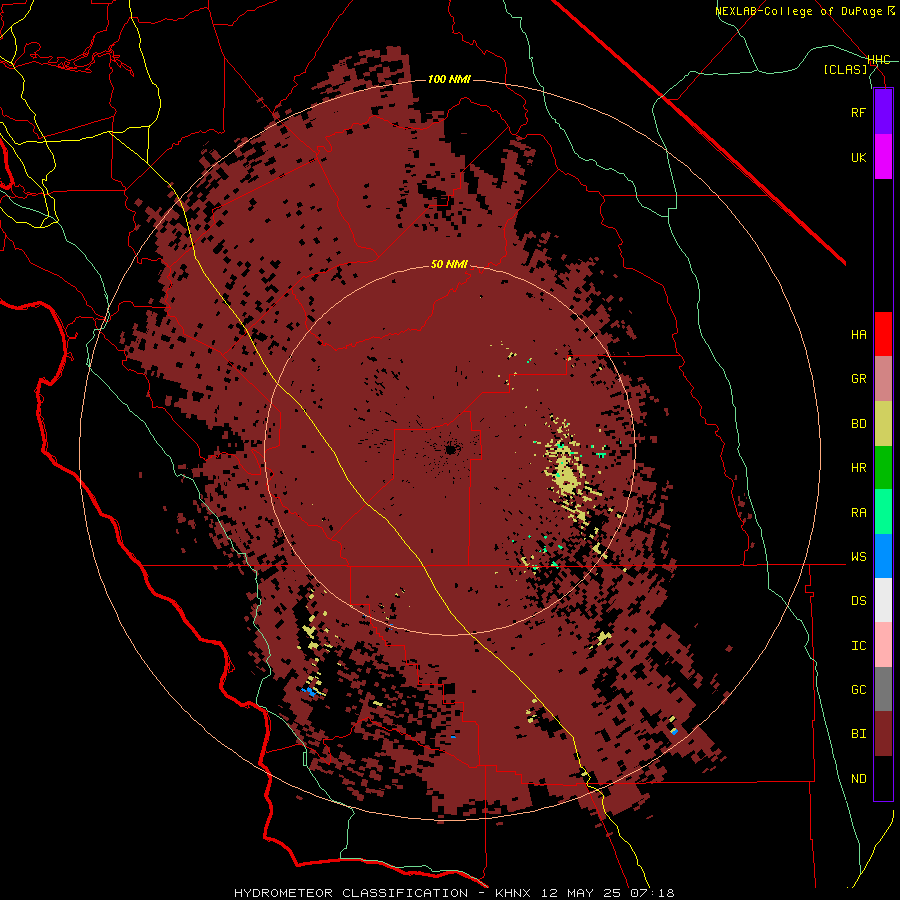Click the HHC product label

[x=878, y=60]
